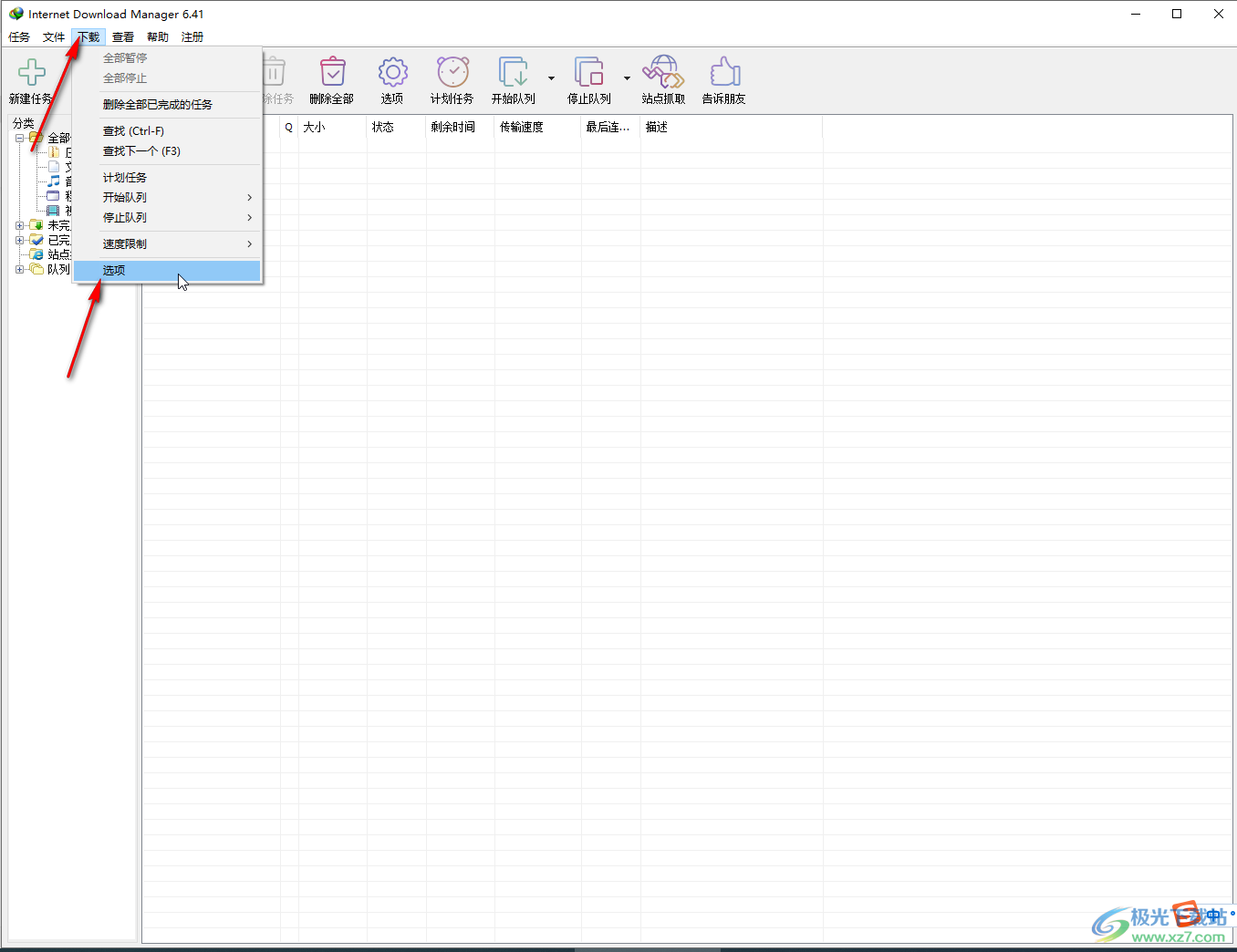Open dropdown arrow beside 开始队列 toolbar button
Viewport: 1237px width, 952px height.
[551, 78]
